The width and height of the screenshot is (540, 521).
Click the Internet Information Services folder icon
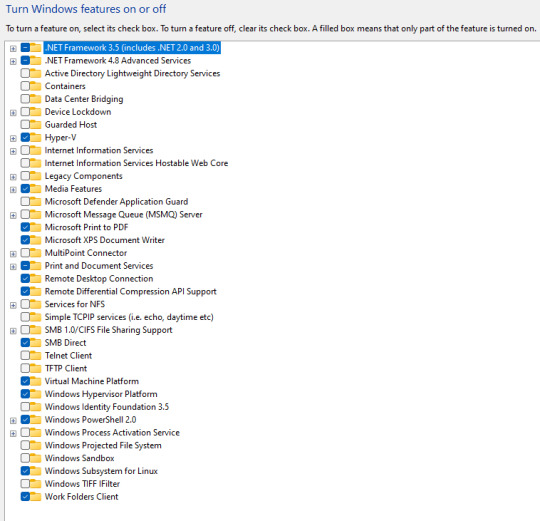click(35, 150)
